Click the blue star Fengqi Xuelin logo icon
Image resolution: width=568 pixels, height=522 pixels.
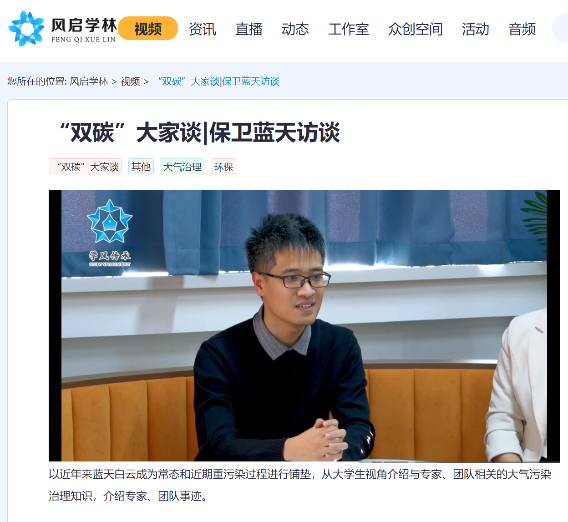tap(26, 29)
